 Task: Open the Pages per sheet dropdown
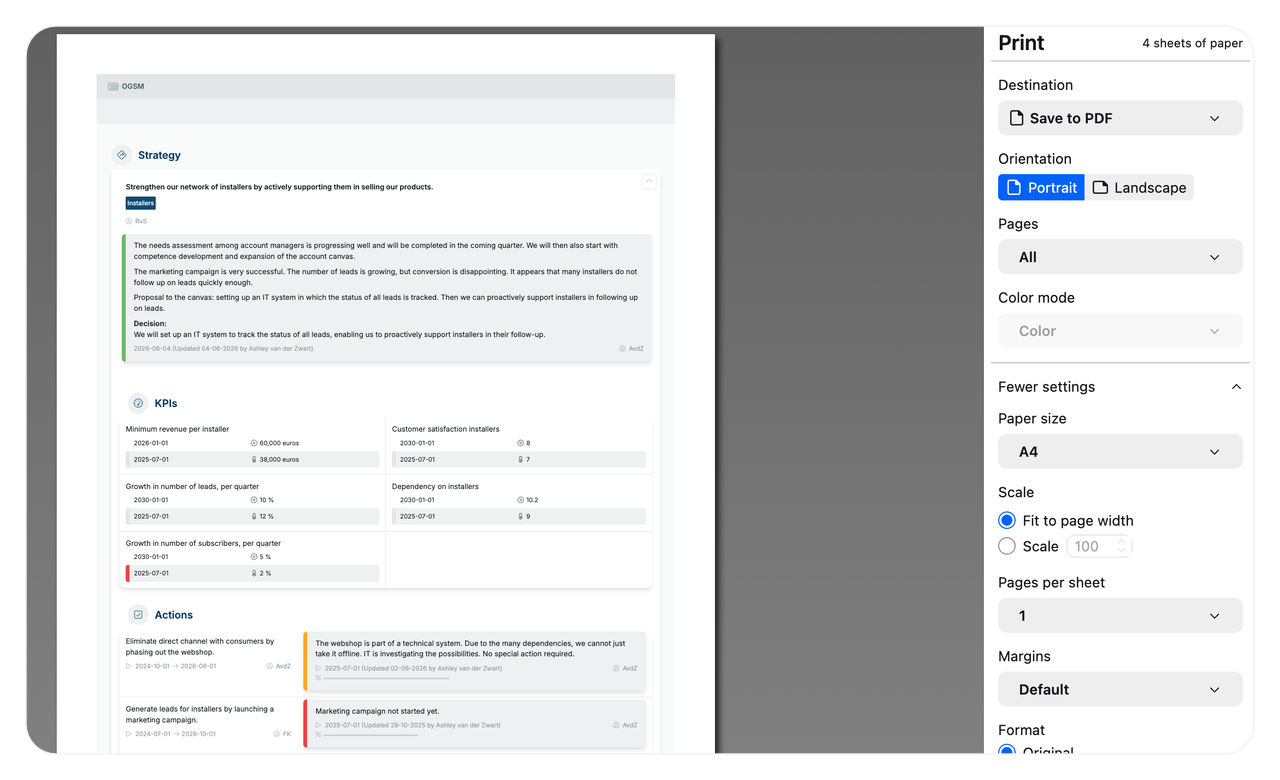(1120, 616)
